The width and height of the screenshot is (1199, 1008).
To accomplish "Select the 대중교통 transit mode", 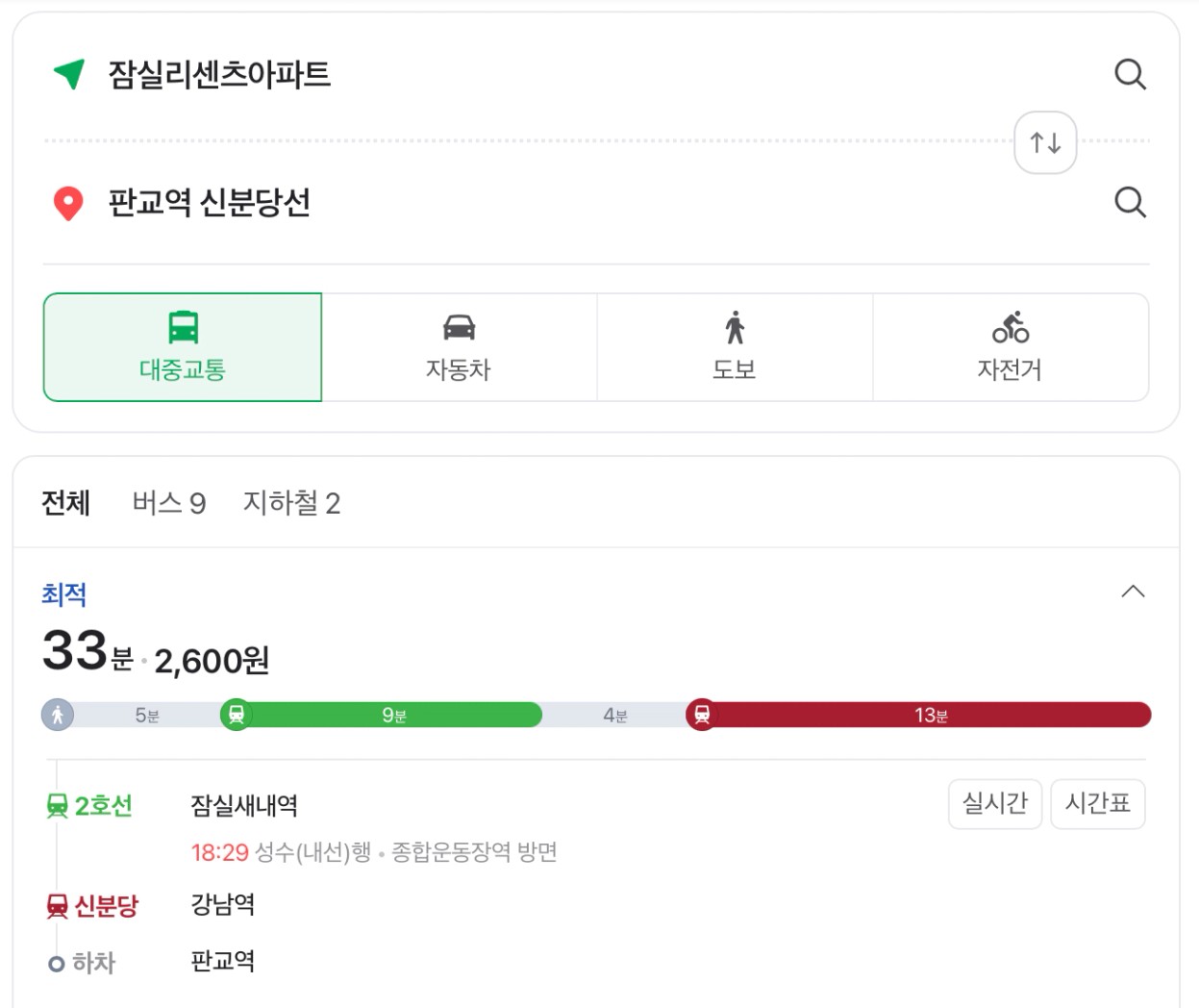I will coord(183,347).
